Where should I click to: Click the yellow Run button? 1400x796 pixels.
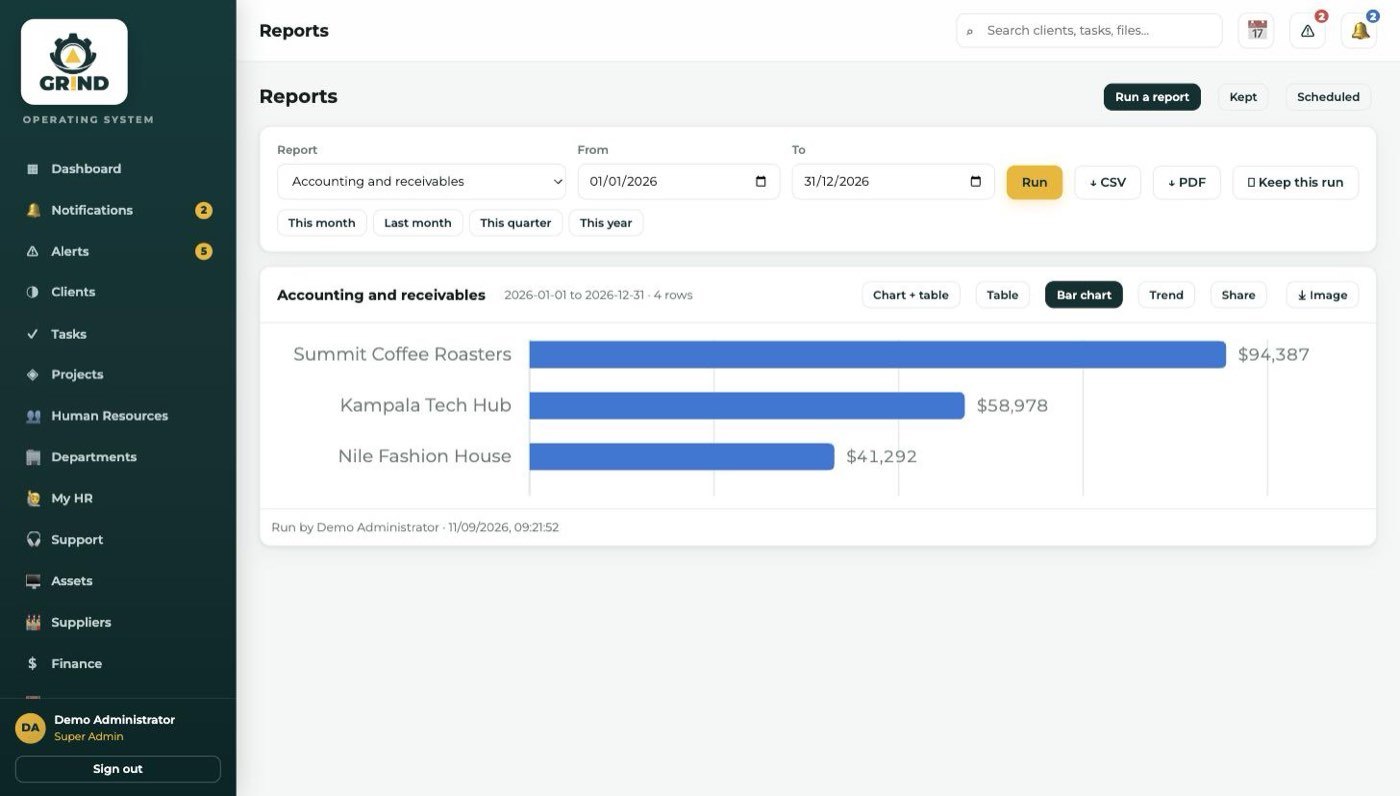[x=1034, y=182]
